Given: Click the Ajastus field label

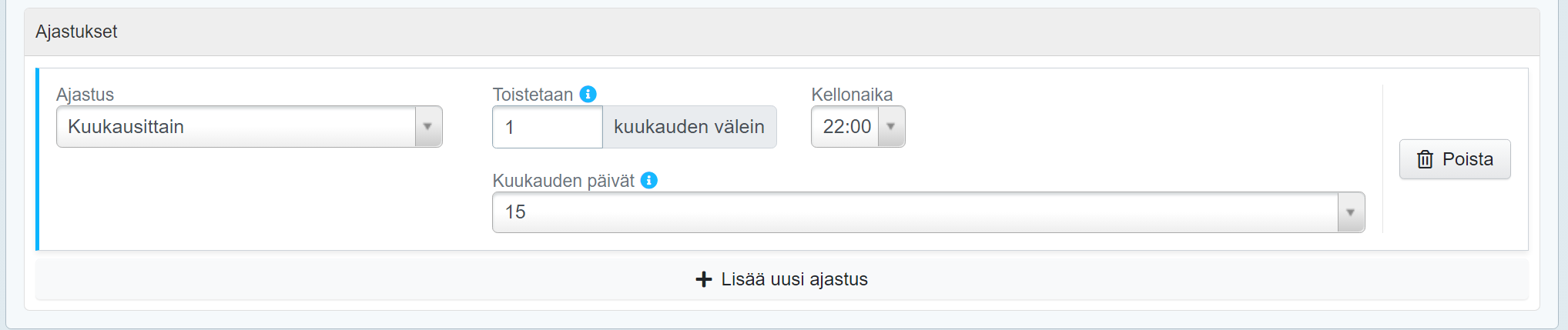Looking at the screenshot, I should (x=85, y=95).
